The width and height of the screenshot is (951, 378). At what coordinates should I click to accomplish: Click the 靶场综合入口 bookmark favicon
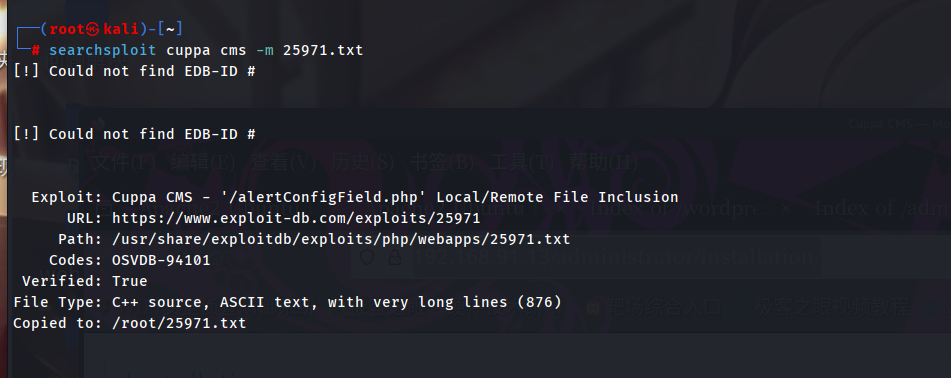pyautogui.click(x=592, y=308)
